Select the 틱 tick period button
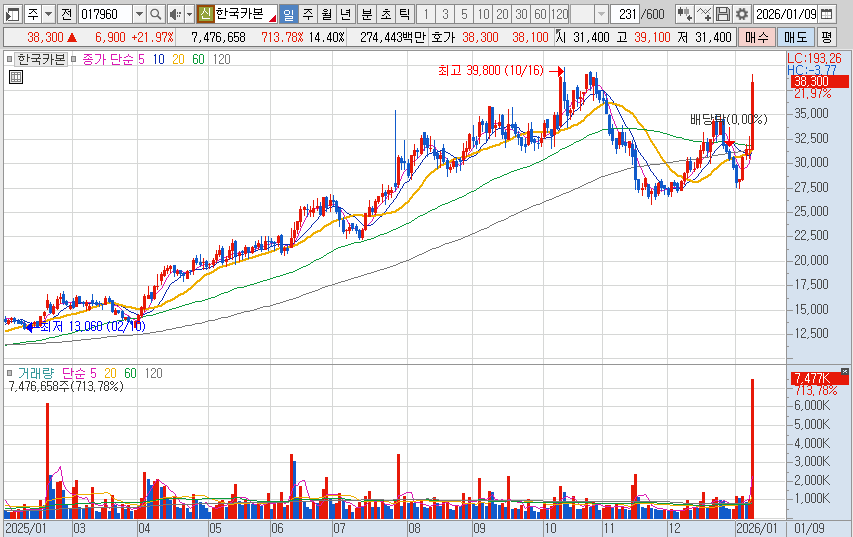Viewport: 853px width, 537px height. (404, 14)
